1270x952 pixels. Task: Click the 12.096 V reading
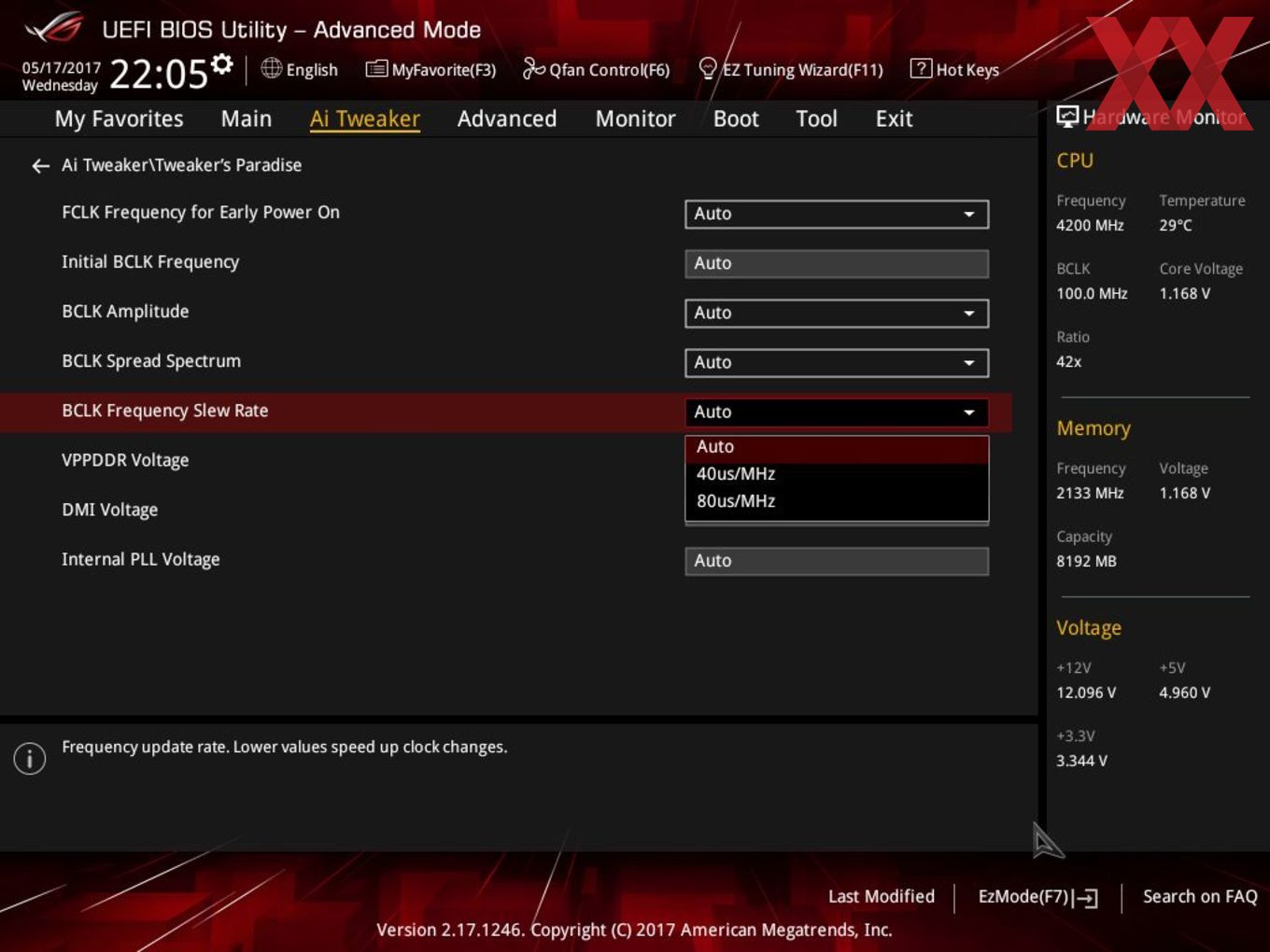click(1086, 693)
